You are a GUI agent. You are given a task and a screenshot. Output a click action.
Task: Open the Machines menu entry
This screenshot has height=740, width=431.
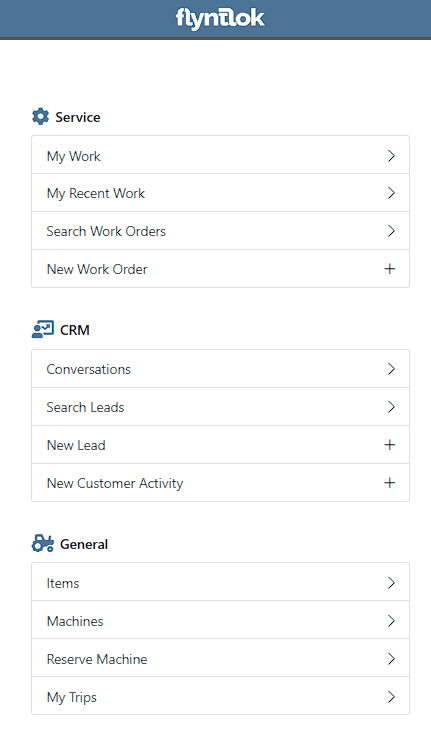[220, 620]
